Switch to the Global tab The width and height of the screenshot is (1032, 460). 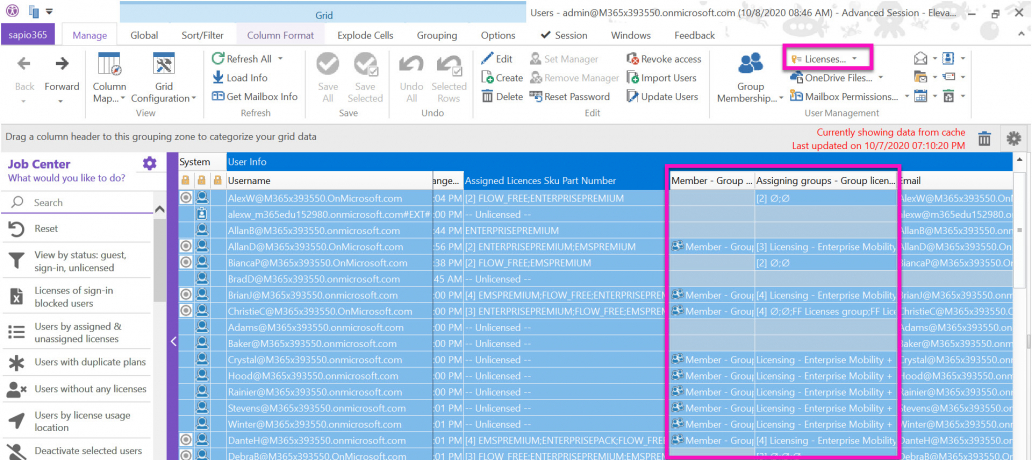pyautogui.click(x=144, y=36)
